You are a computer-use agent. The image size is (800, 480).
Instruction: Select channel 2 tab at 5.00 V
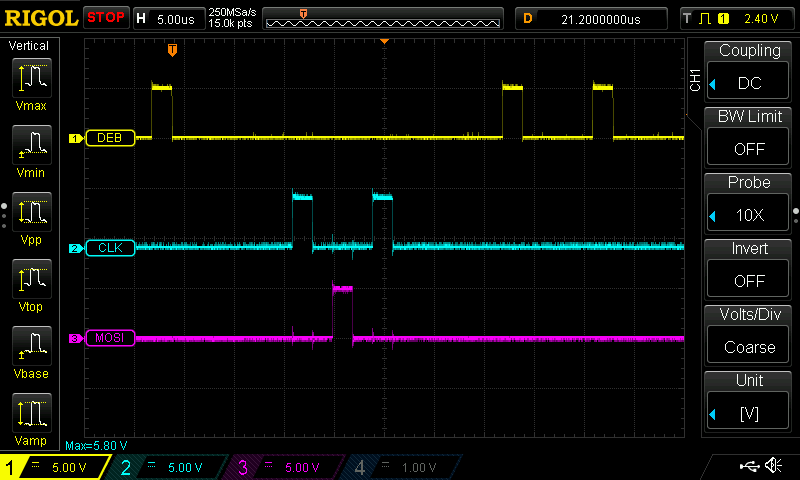168,467
